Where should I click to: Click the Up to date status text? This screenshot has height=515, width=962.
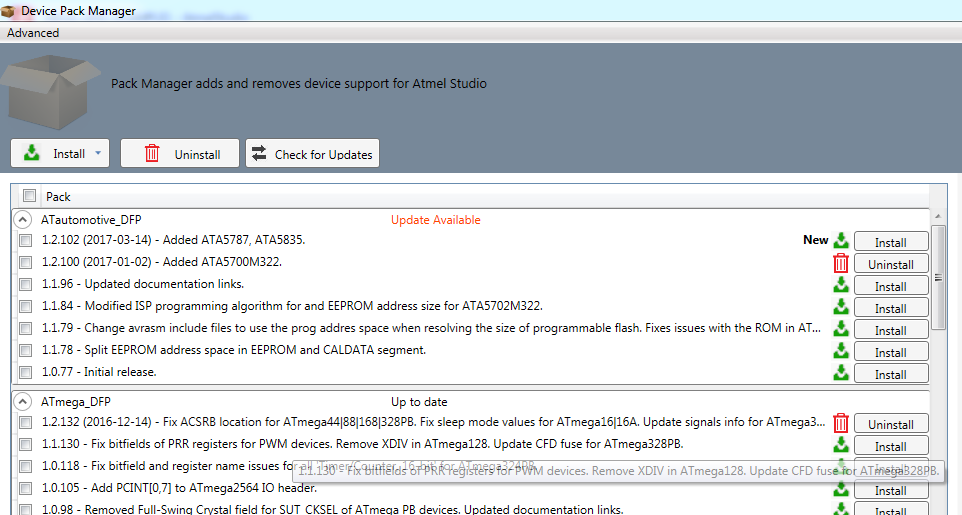coord(419,402)
